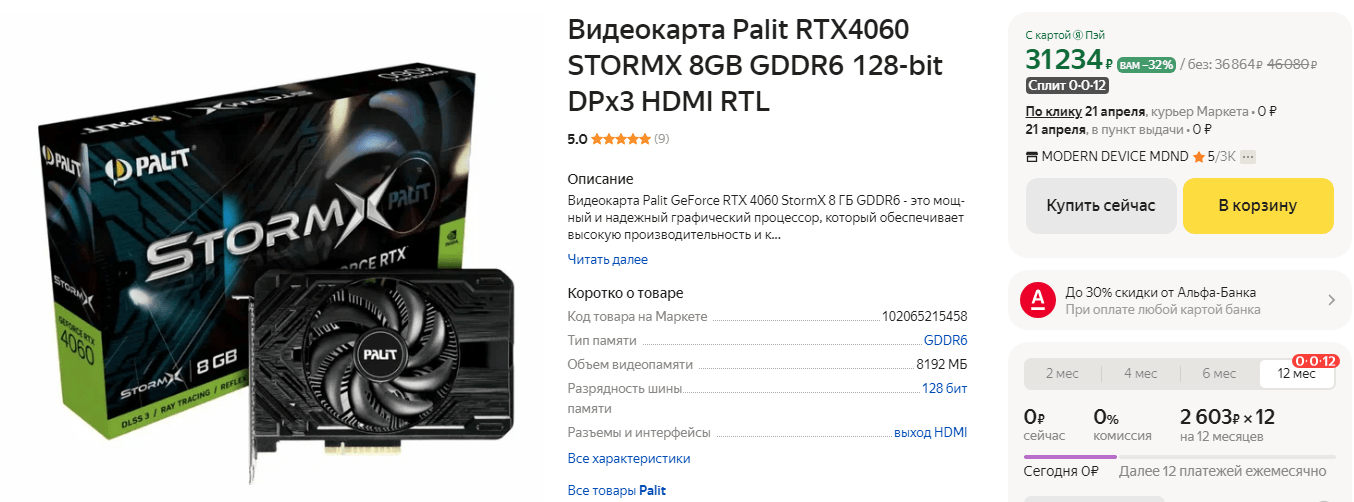Image resolution: width=1354 pixels, height=502 pixels.
Task: Select the 4 мес installment option
Action: [x=1140, y=373]
